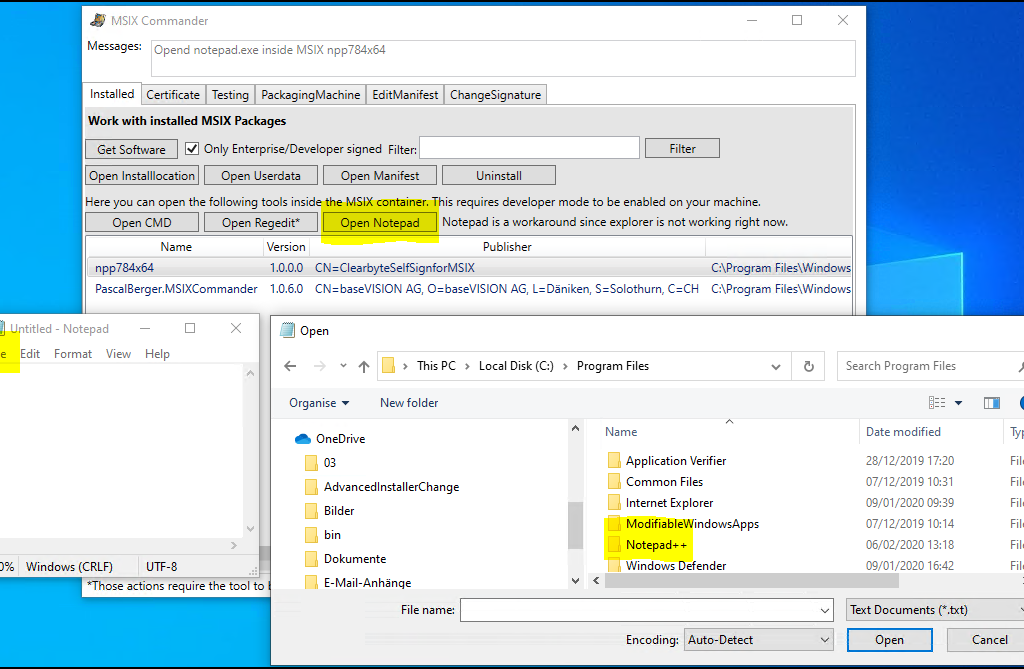1024x669 pixels.
Task: Click the folder icon beside 03
Action: (312, 463)
